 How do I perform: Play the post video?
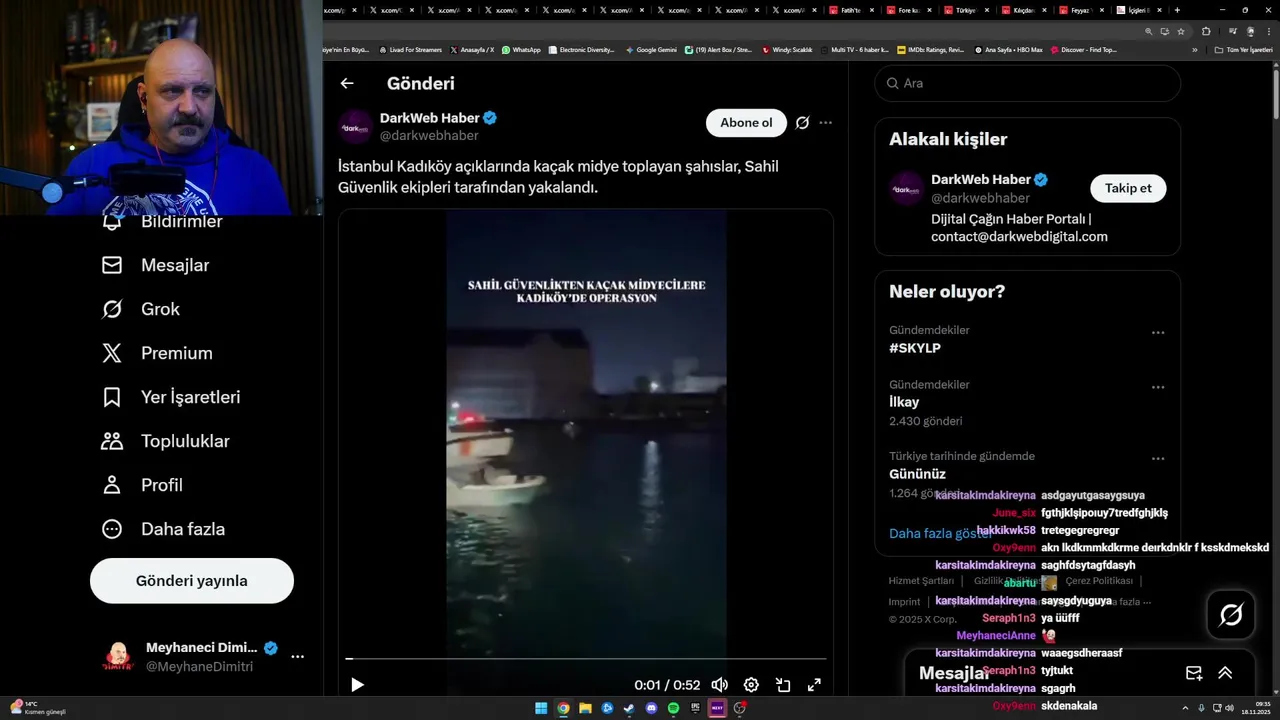coord(357,685)
